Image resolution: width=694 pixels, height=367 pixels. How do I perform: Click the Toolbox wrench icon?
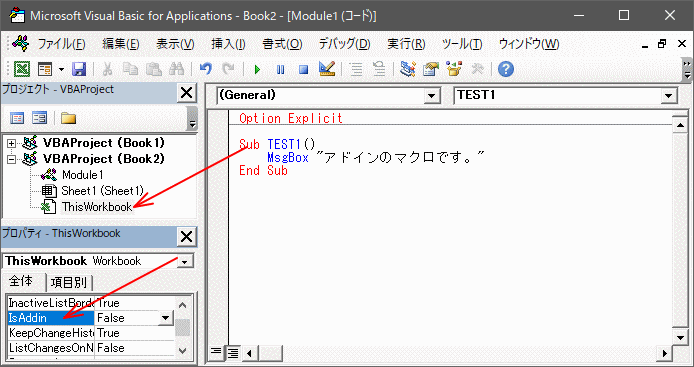pyautogui.click(x=478, y=69)
